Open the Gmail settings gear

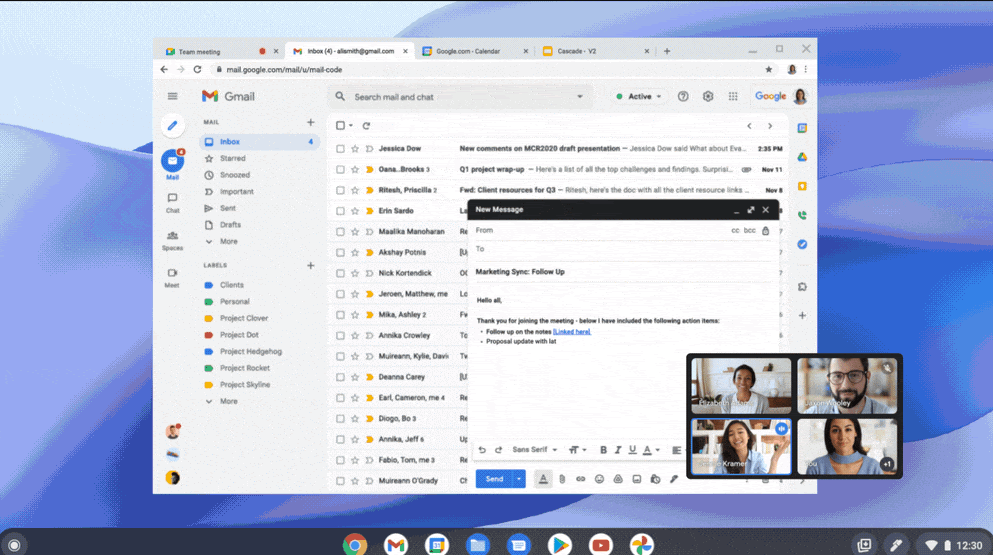click(708, 97)
